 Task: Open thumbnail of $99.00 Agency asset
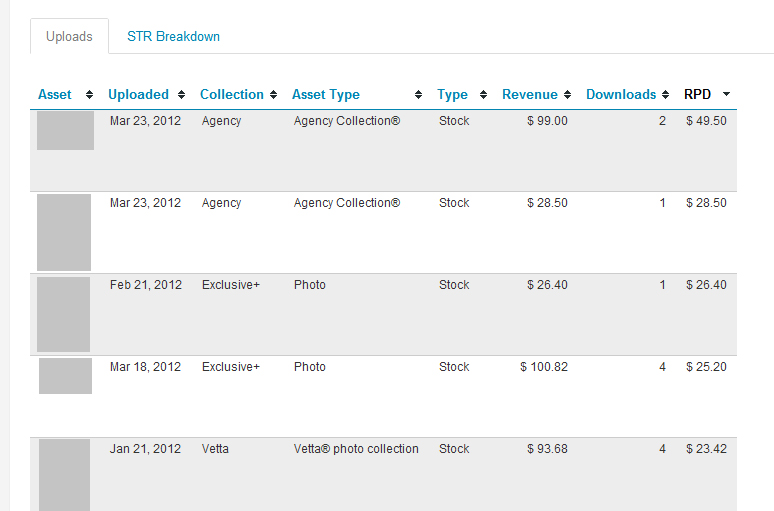click(x=65, y=130)
